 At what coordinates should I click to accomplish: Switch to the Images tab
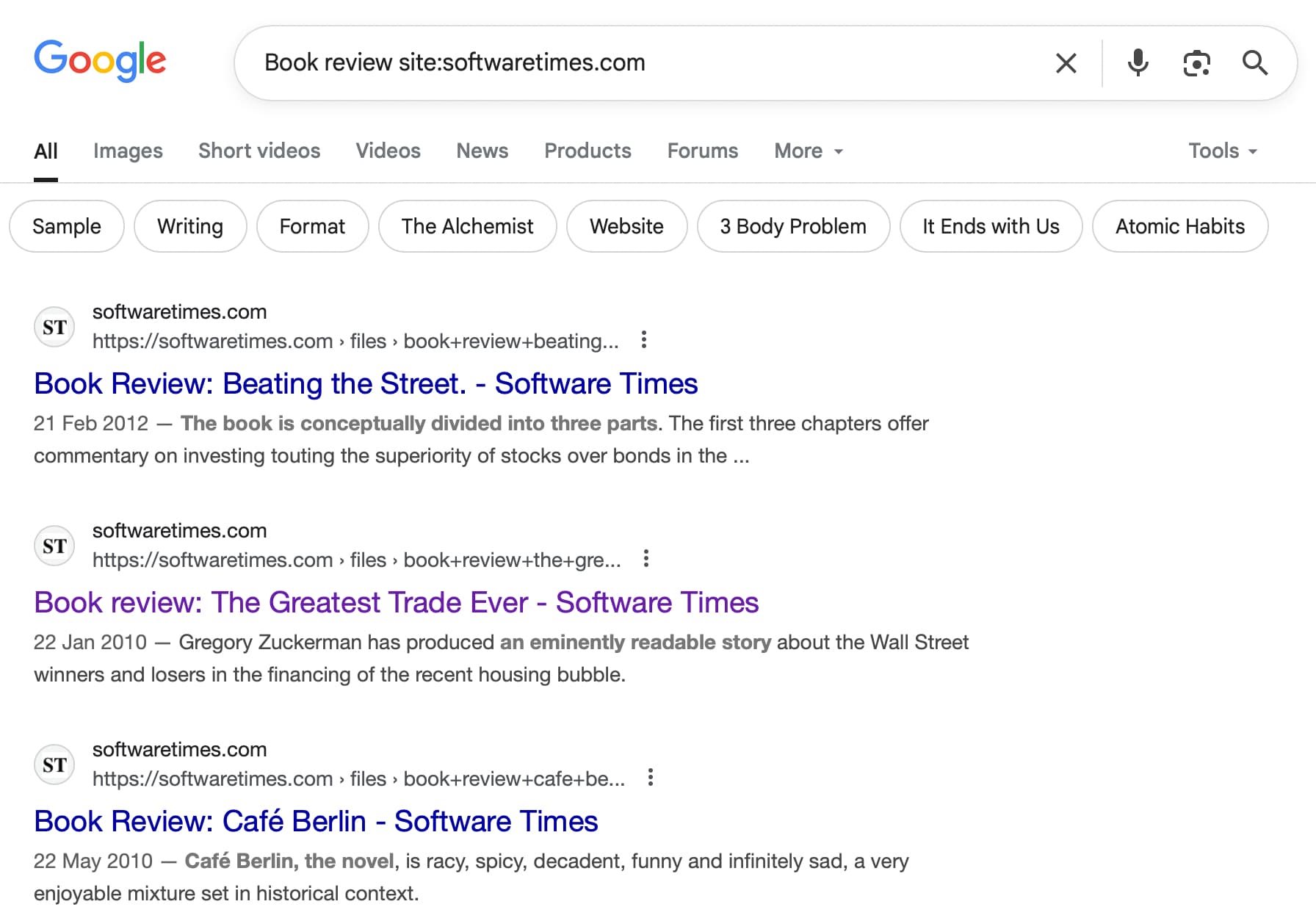[x=128, y=151]
